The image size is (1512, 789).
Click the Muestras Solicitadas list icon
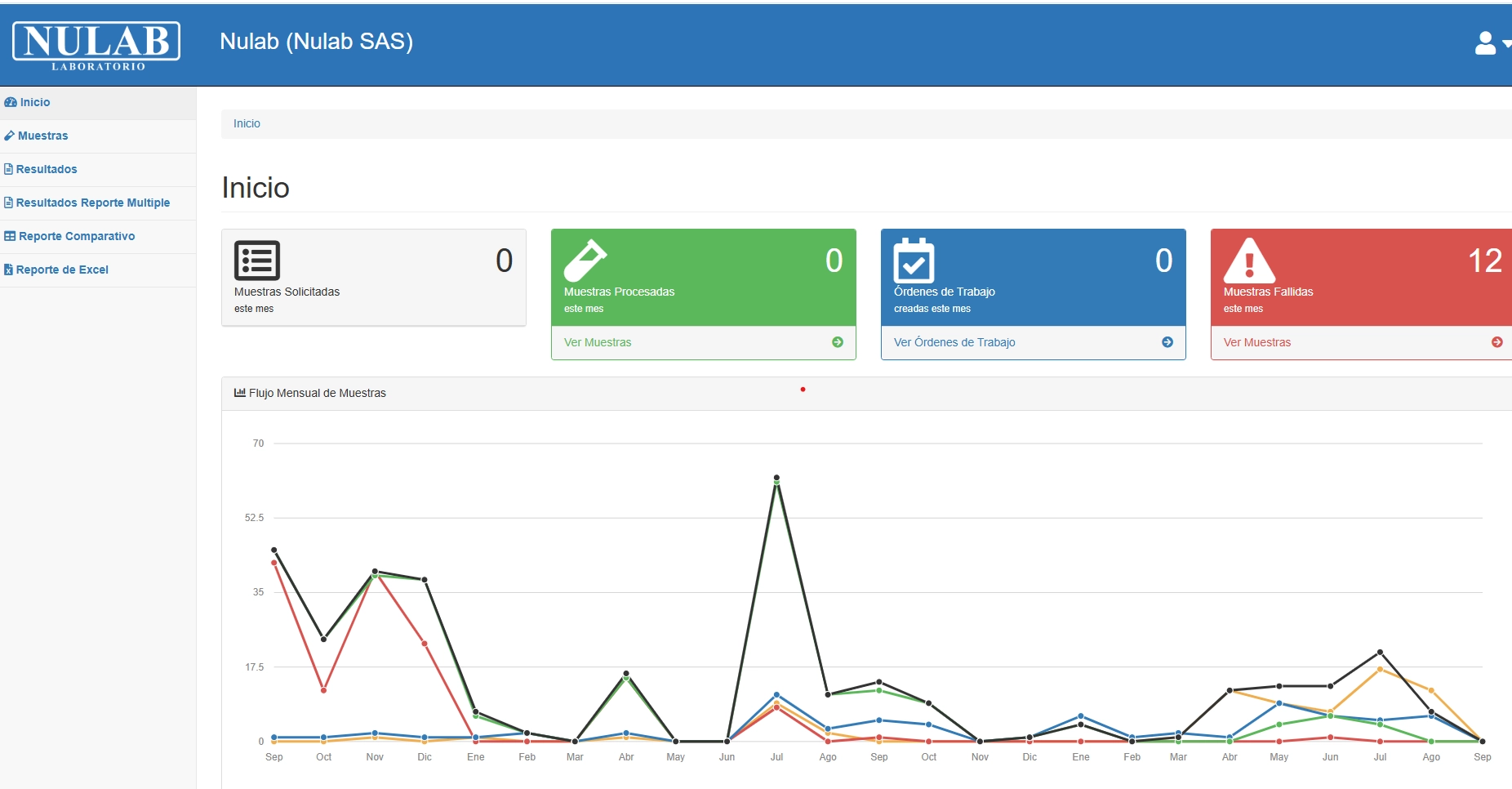(x=257, y=261)
